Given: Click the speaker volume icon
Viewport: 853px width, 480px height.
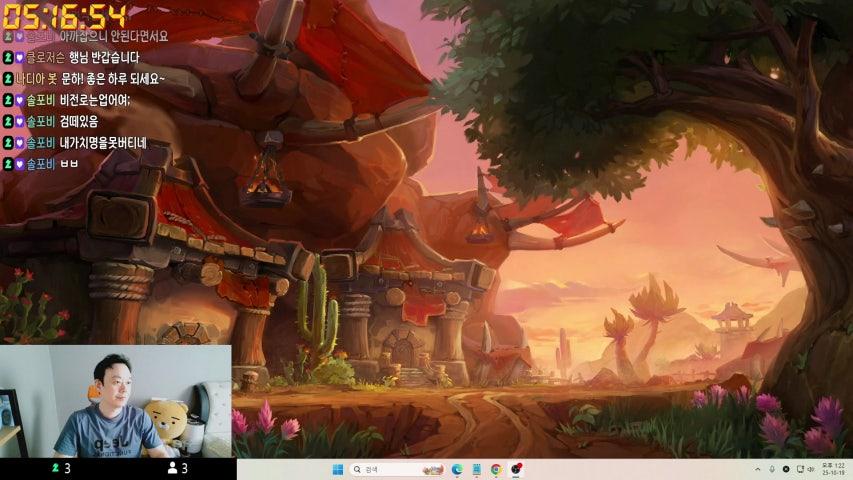Looking at the screenshot, I should (813, 469).
